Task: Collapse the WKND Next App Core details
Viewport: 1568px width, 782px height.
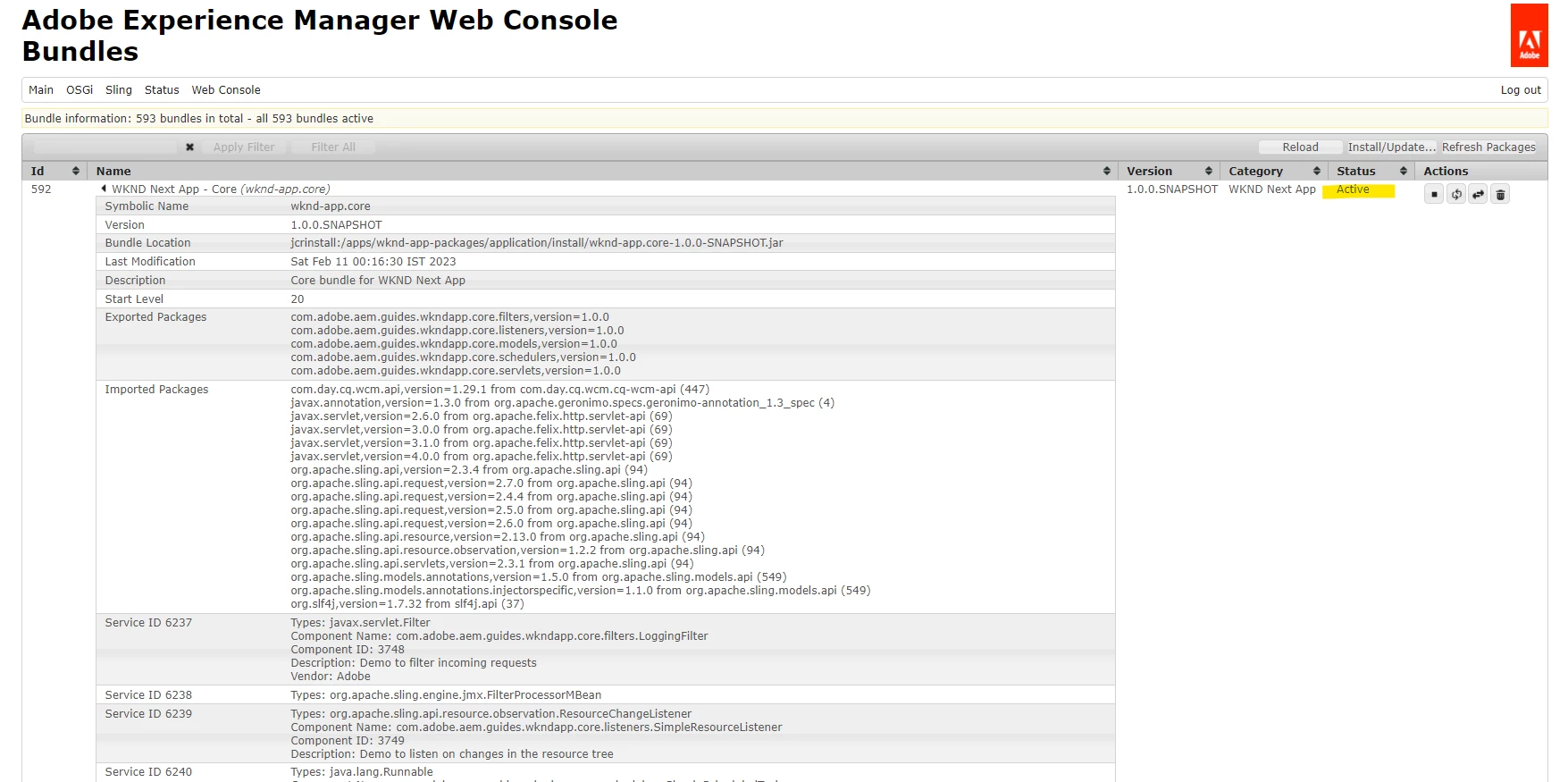Action: (x=104, y=189)
